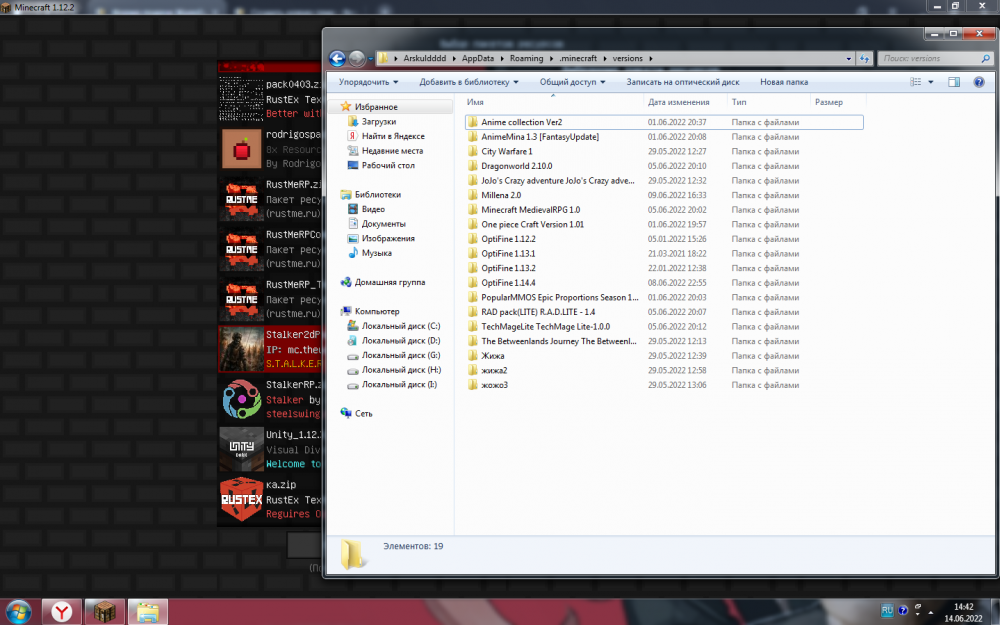1000x625 pixels.
Task: Select the Anime collection Ver2 folder
Action: [664, 122]
